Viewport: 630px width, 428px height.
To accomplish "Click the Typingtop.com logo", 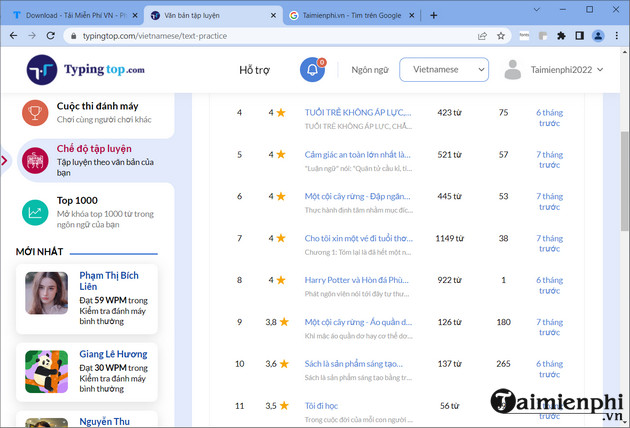I will coord(86,70).
